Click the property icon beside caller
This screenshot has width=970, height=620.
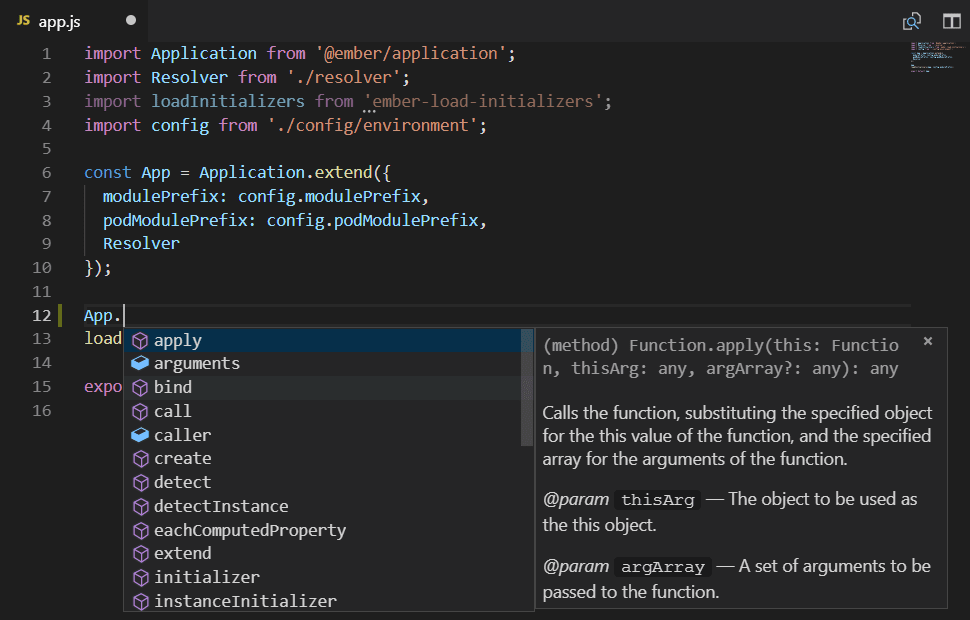tap(140, 435)
